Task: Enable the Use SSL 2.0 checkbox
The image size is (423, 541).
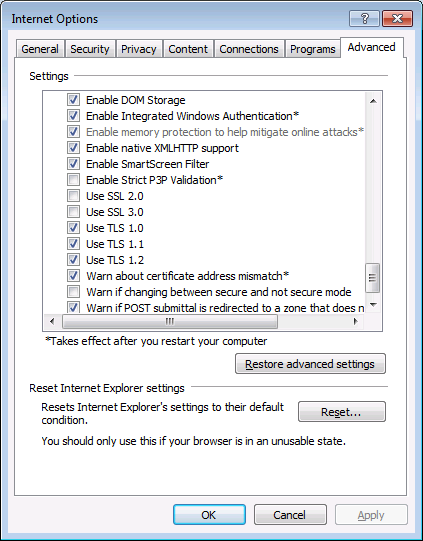Action: pyautogui.click(x=73, y=196)
